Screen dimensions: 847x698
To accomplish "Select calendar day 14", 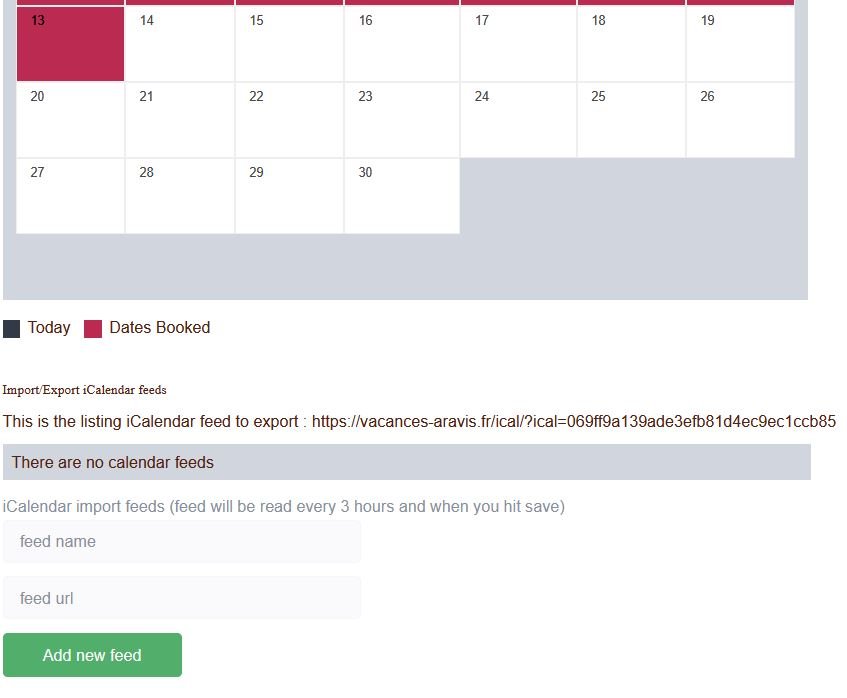I will [180, 44].
